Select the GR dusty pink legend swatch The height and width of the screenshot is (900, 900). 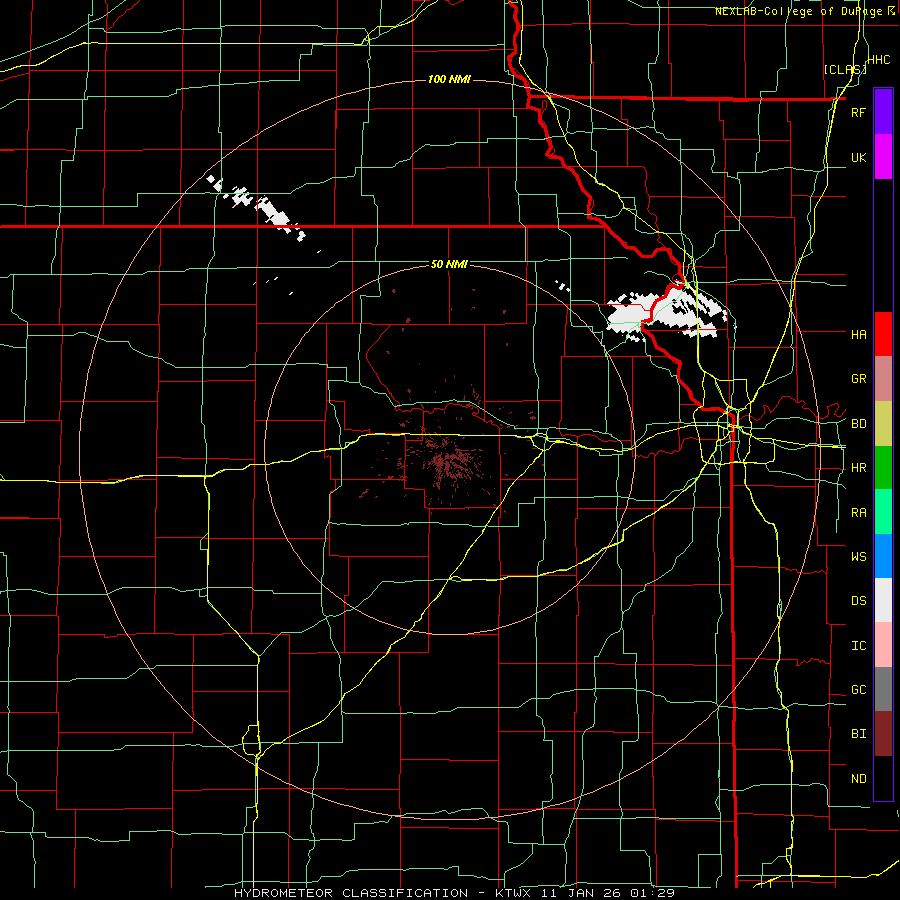(x=883, y=379)
